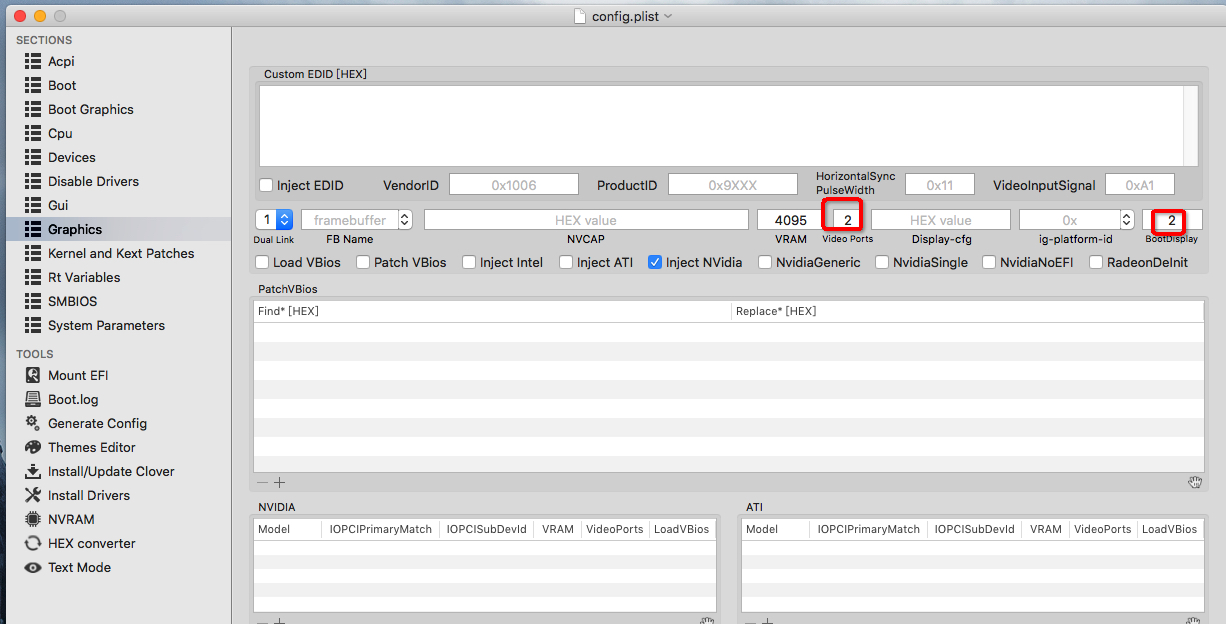Select Disable Drivers list icon
This screenshot has width=1226, height=624.
click(32, 181)
